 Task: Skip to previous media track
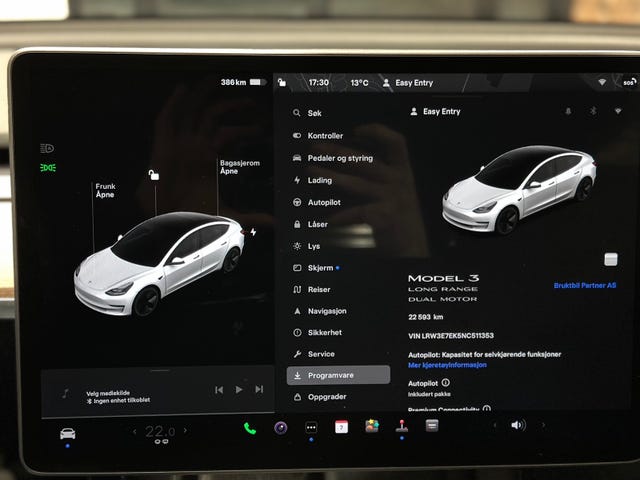tap(219, 390)
